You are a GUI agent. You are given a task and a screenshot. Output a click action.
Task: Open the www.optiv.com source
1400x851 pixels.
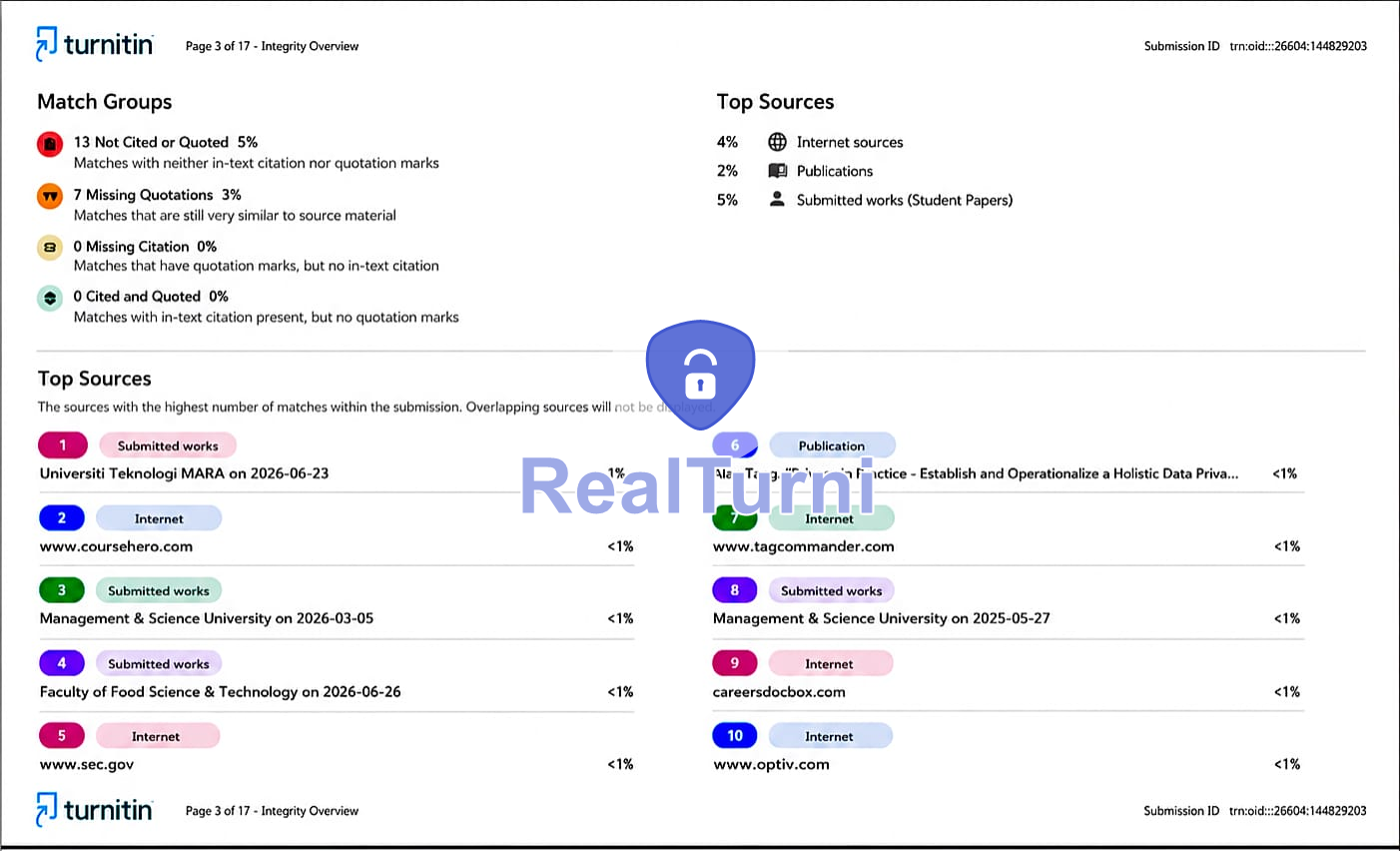771,764
